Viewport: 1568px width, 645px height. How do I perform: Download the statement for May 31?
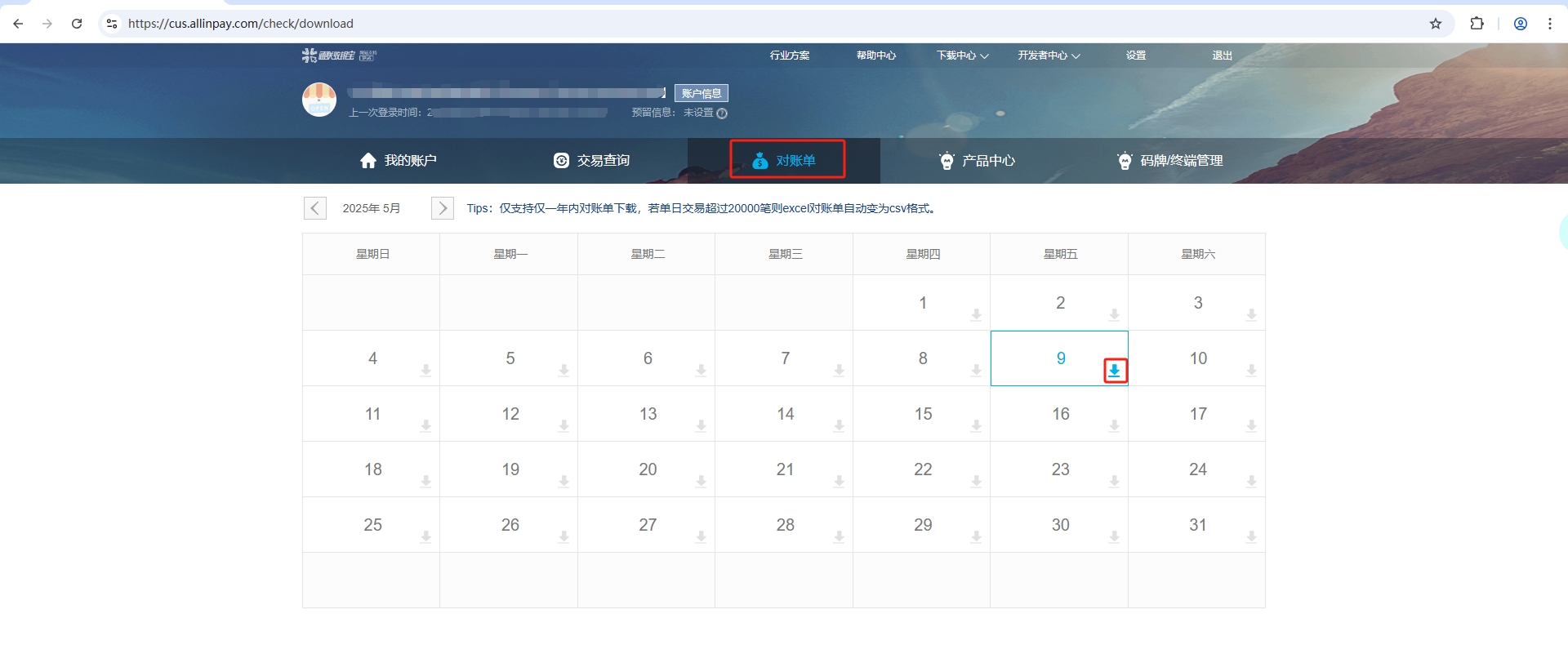1251,537
